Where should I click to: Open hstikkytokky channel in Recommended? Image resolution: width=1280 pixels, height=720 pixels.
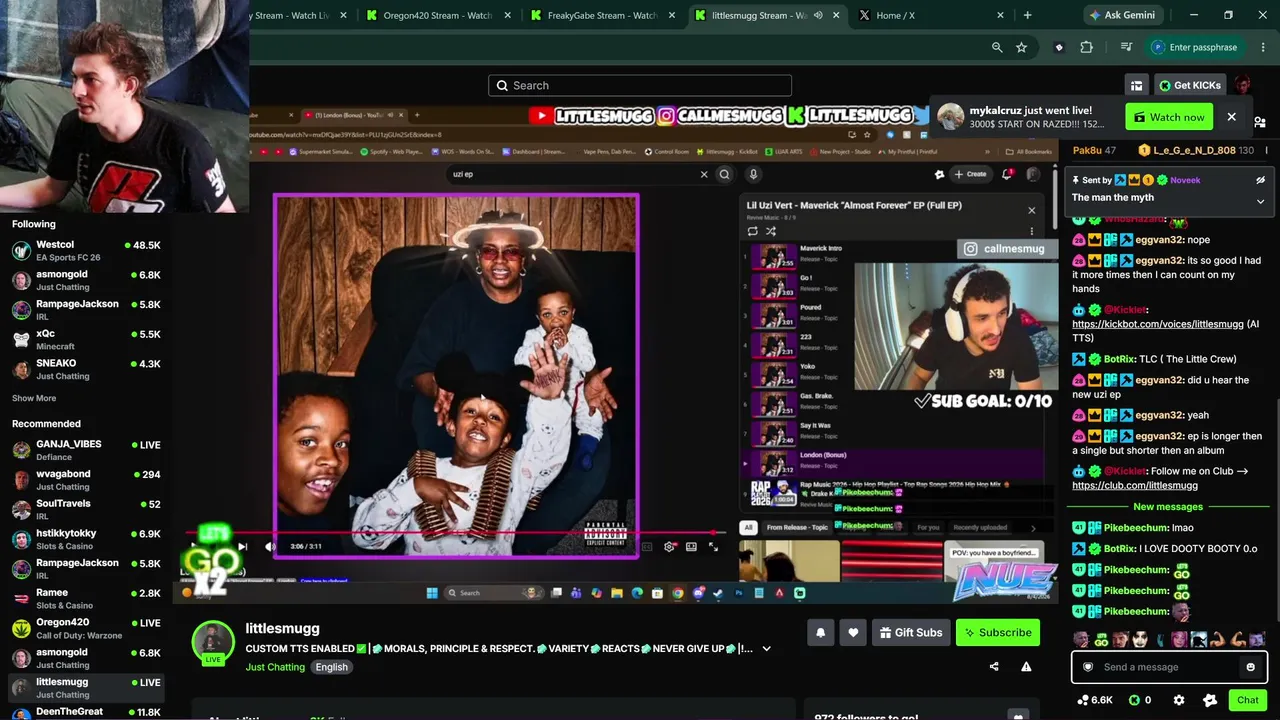86,539
